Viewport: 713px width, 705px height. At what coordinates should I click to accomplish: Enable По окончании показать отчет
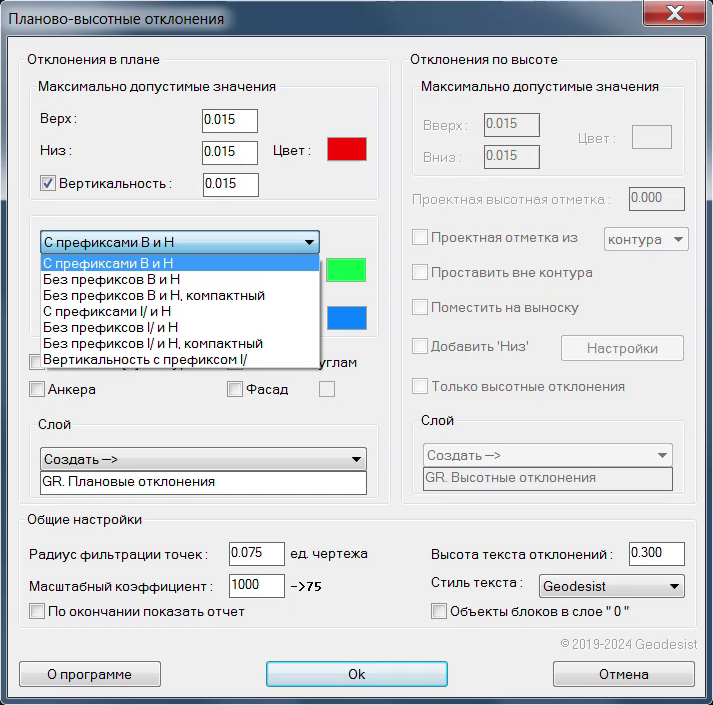(x=38, y=611)
